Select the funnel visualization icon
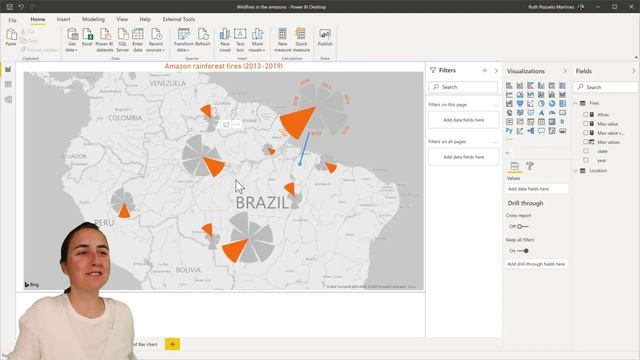Screen dimensions: 640x360 point(520,103)
